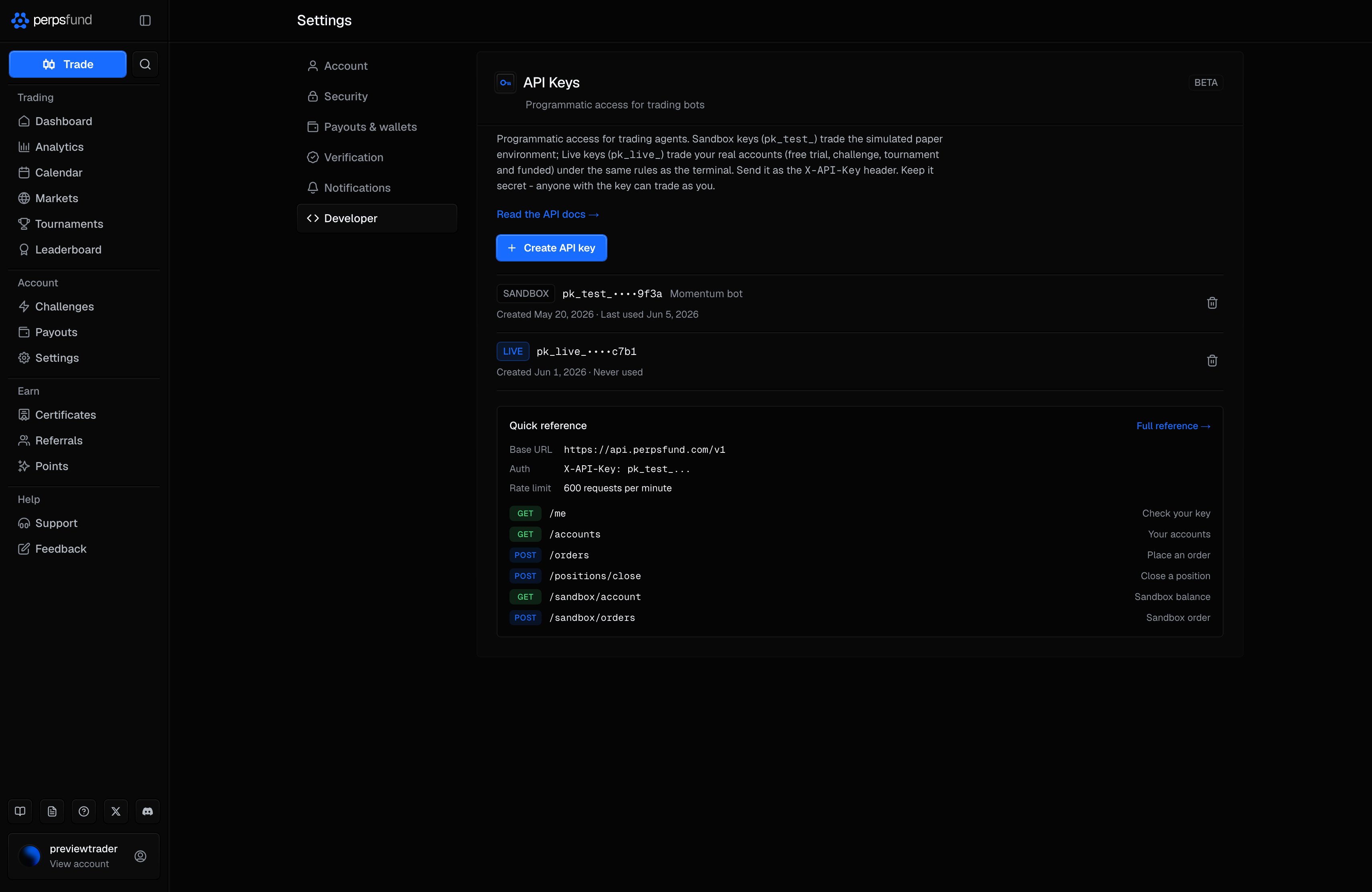This screenshot has width=1372, height=892.
Task: Click the API Keys key icon
Action: pyautogui.click(x=505, y=82)
